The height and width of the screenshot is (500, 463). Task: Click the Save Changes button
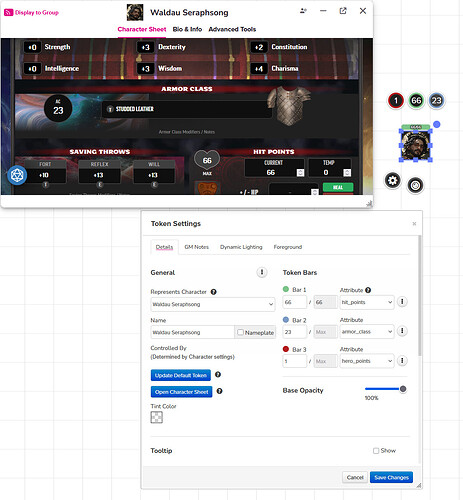coord(391,477)
